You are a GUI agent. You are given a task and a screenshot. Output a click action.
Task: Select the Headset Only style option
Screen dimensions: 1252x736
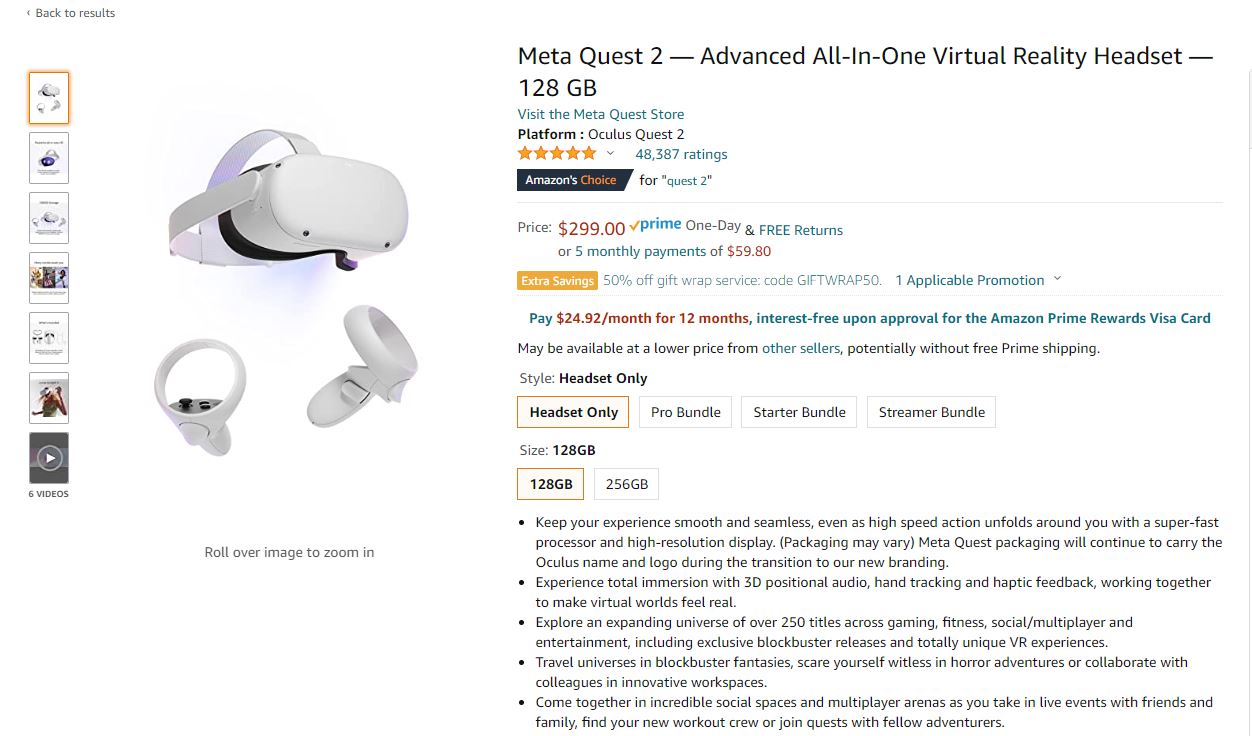pyautogui.click(x=573, y=412)
